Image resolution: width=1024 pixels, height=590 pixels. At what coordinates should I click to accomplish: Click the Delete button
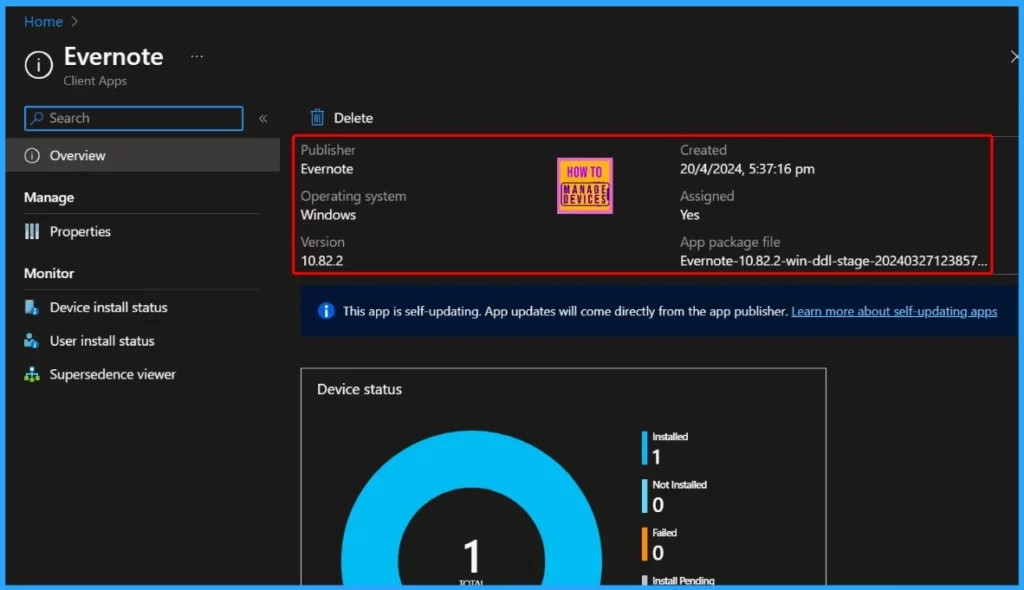click(342, 118)
